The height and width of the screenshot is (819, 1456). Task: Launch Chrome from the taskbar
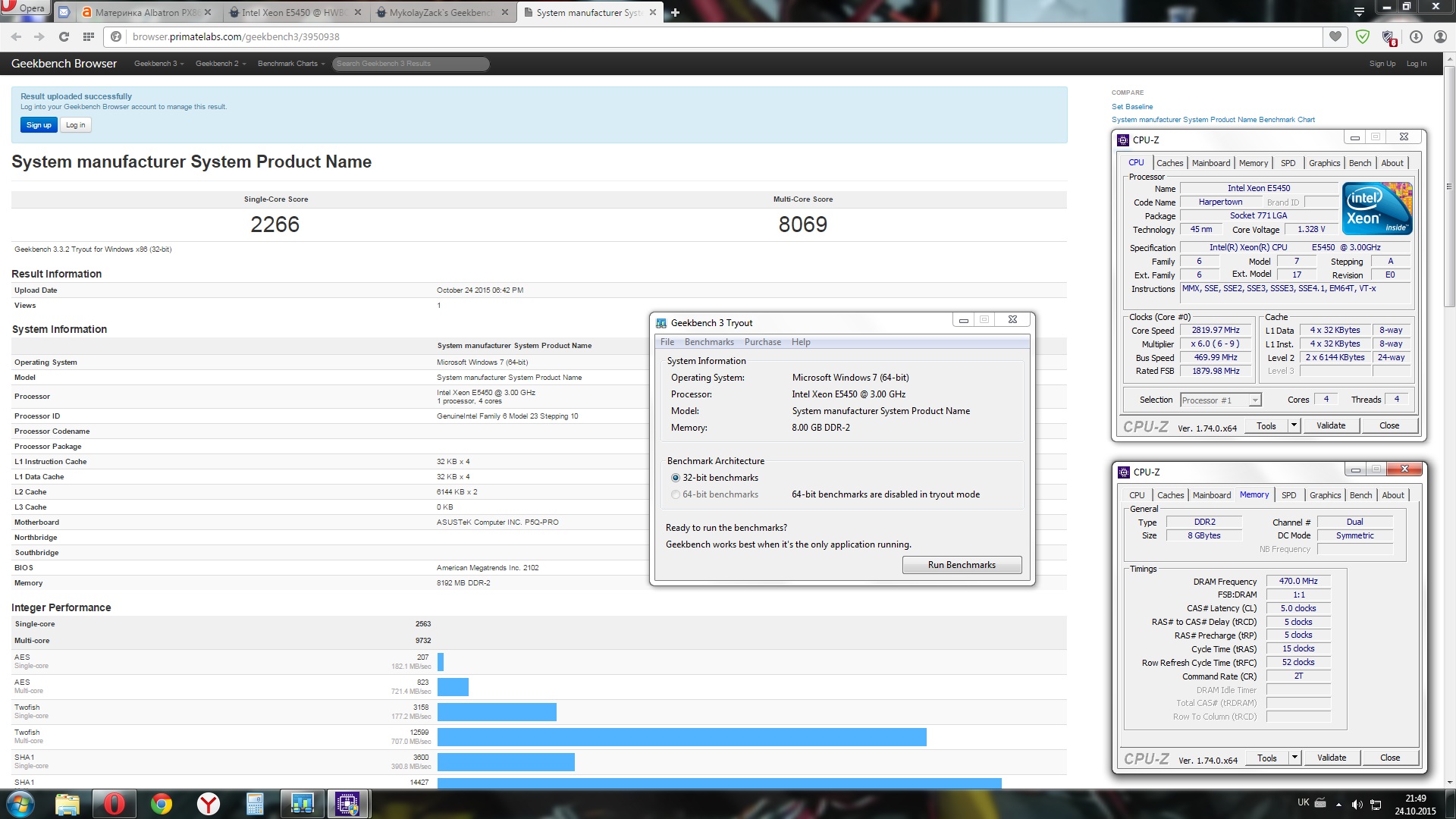(x=161, y=804)
